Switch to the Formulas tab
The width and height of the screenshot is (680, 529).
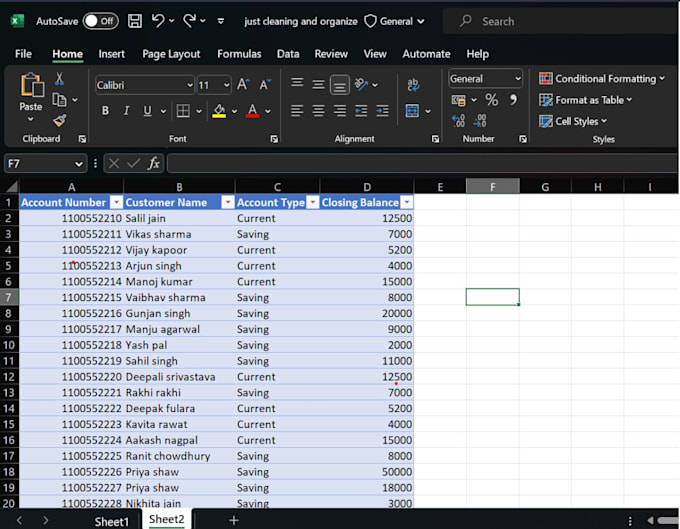(x=239, y=54)
